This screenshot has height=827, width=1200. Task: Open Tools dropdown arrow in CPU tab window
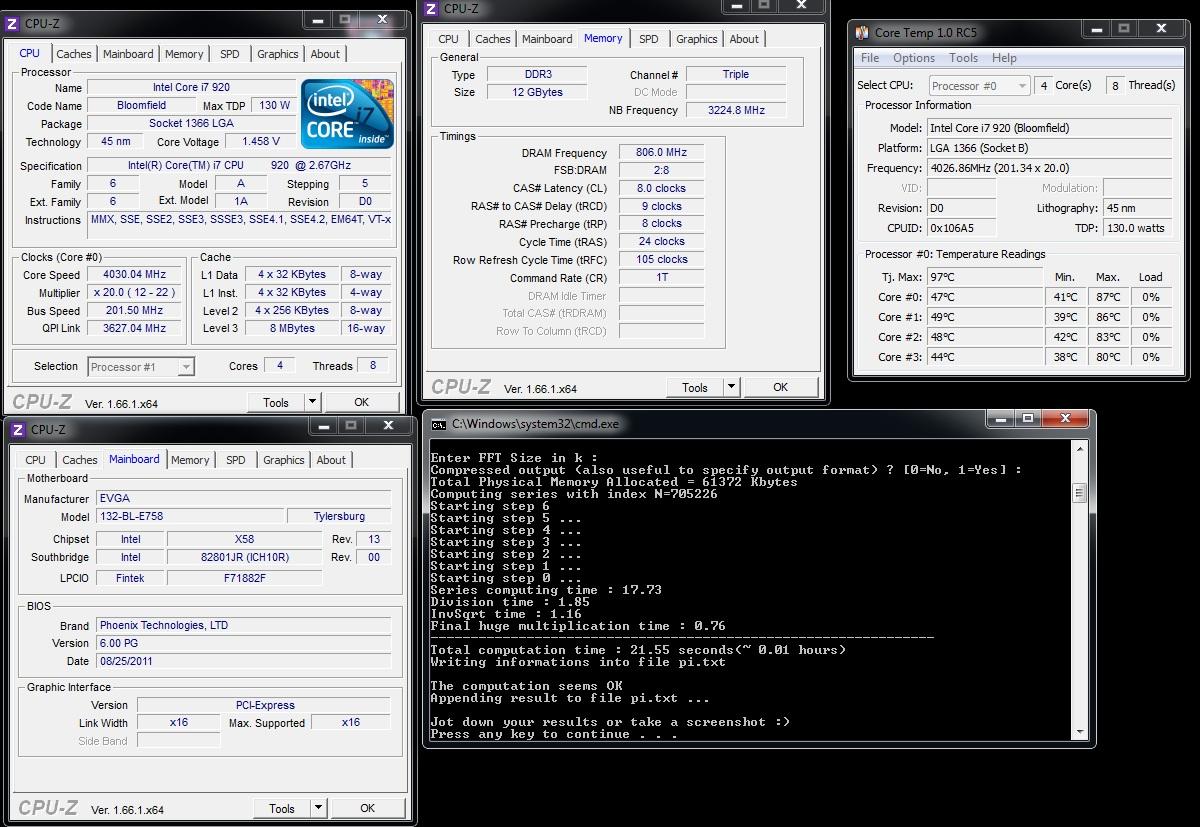pos(312,402)
